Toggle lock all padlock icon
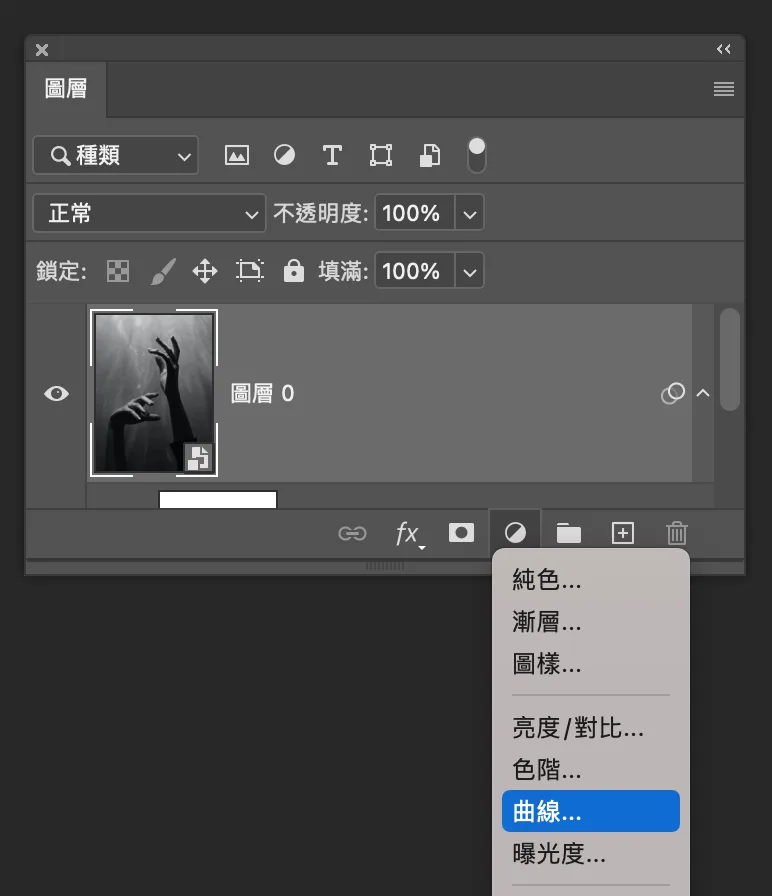This screenshot has width=772, height=896. [294, 271]
